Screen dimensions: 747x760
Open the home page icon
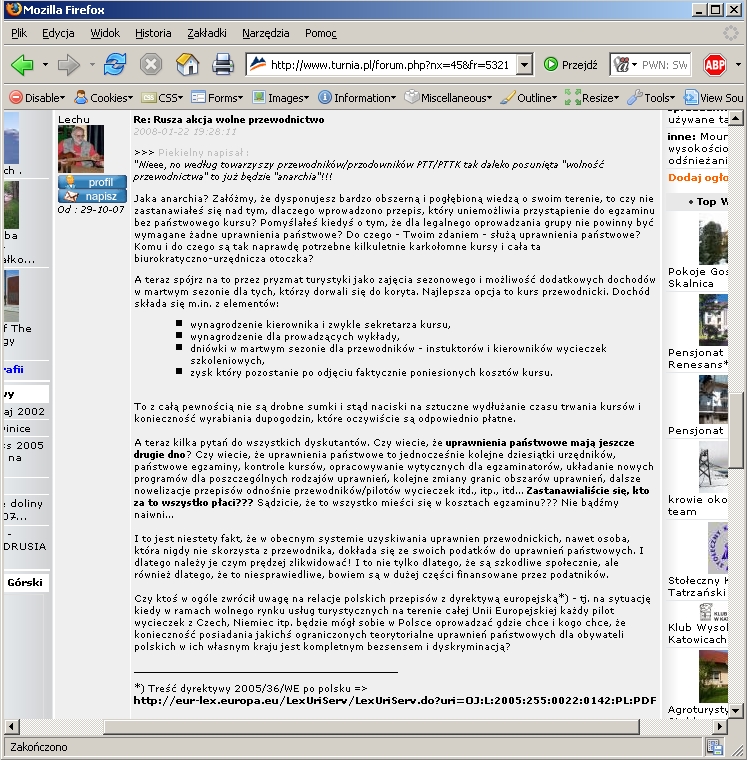point(187,64)
